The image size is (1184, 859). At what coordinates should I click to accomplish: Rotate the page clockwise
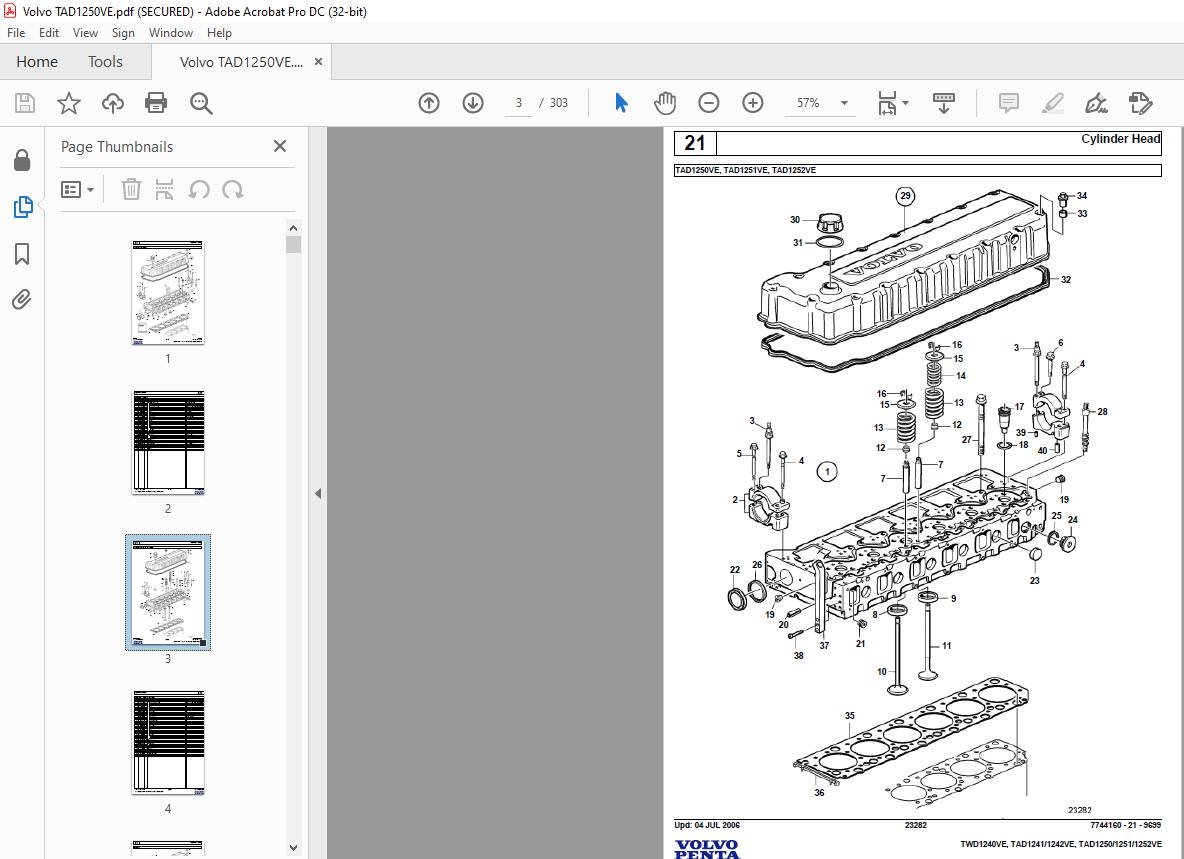coord(233,189)
